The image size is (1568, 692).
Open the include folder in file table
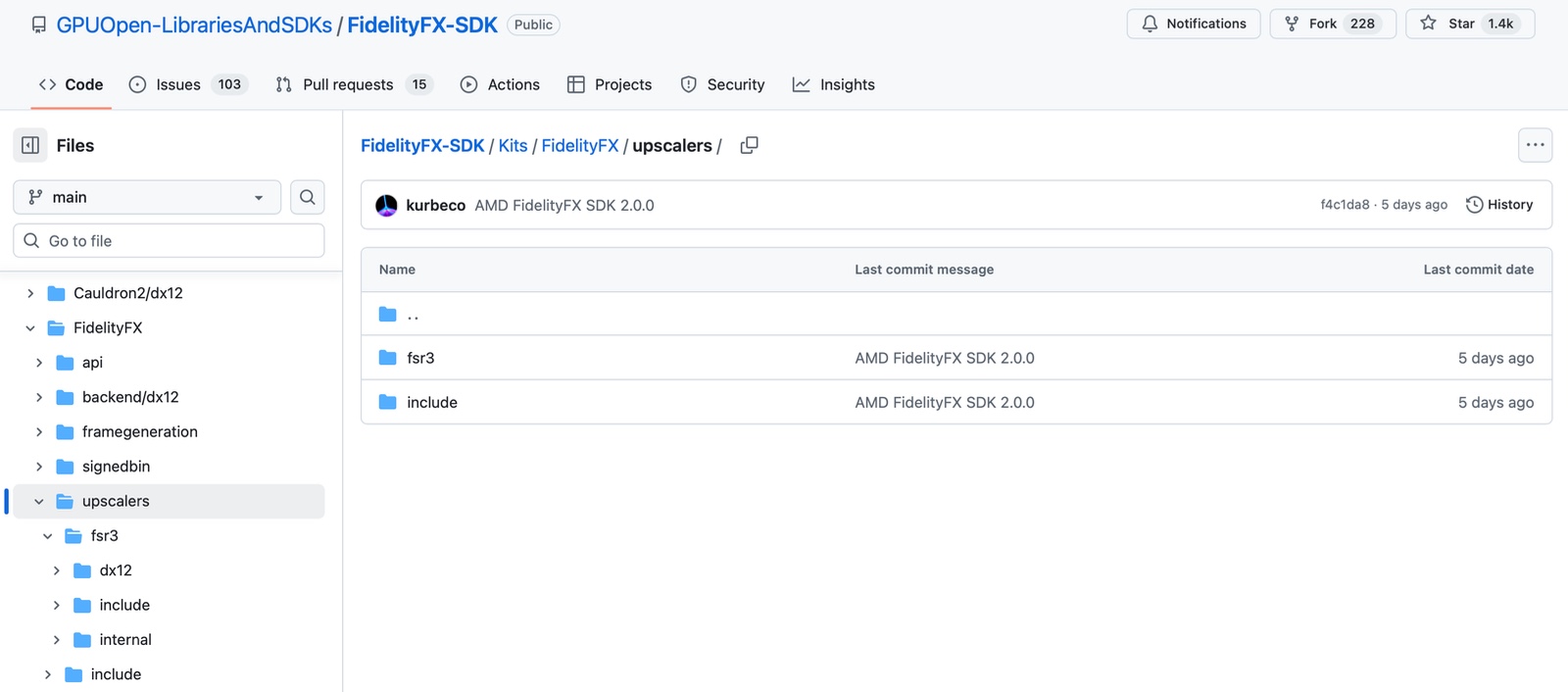coord(432,402)
